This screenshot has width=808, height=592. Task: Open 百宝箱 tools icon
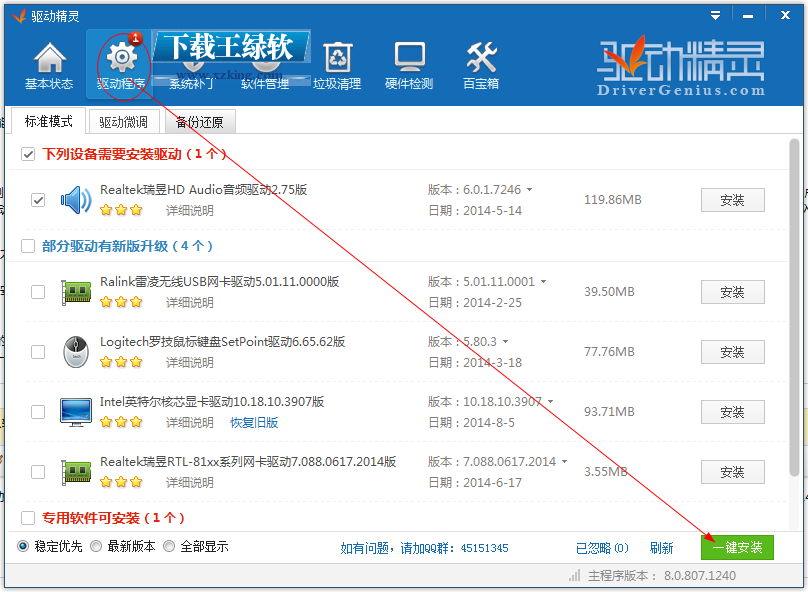481,57
